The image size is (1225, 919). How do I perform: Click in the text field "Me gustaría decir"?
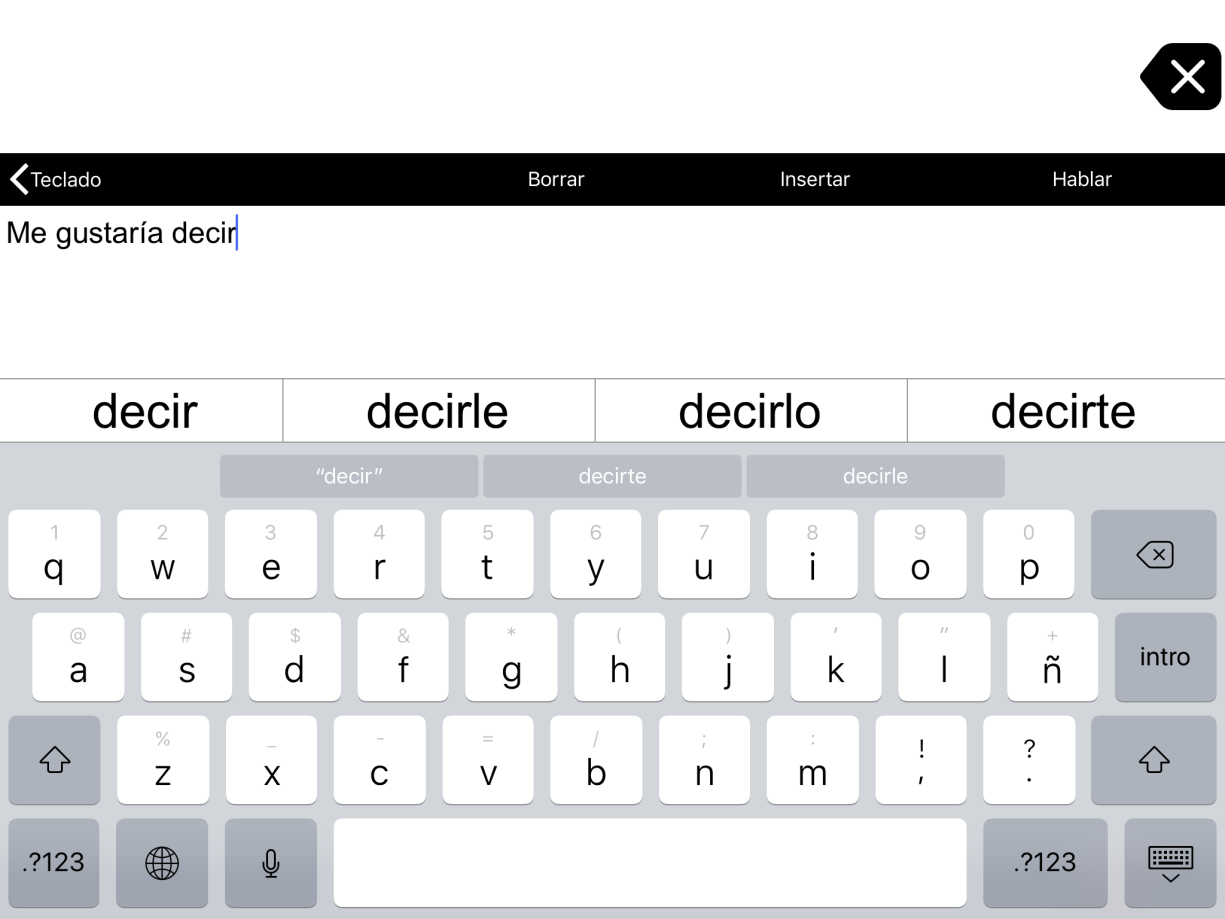click(612, 290)
